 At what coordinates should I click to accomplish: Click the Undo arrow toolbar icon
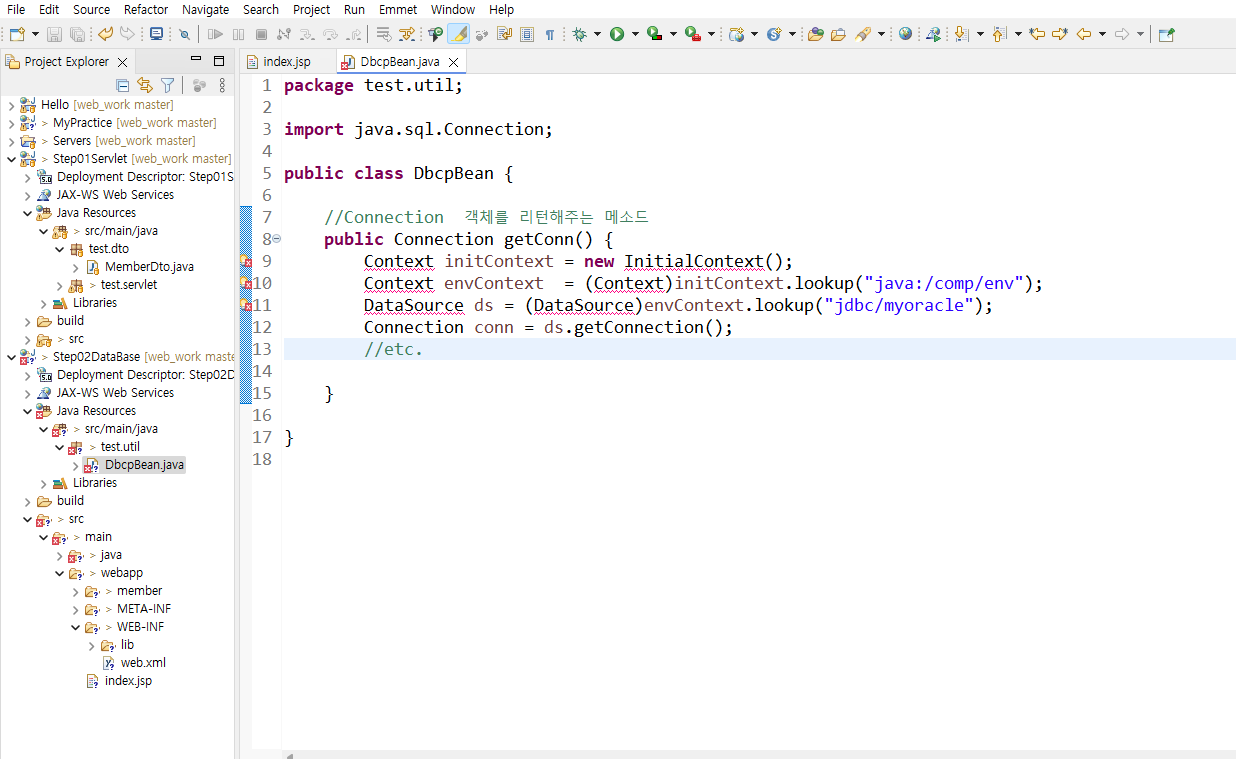point(105,34)
